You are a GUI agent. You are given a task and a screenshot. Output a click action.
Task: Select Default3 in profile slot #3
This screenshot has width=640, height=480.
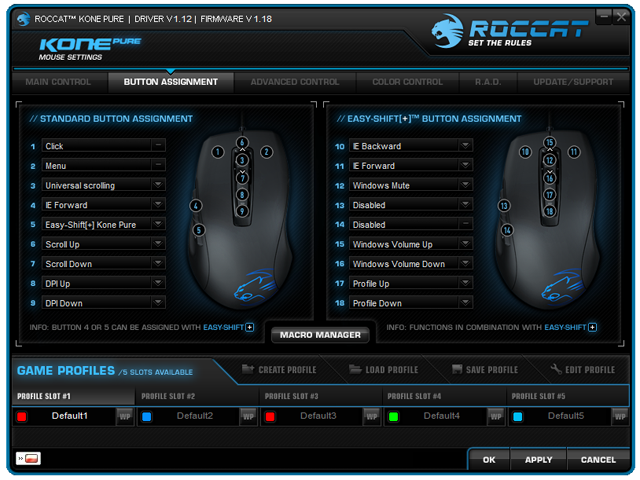point(318,416)
